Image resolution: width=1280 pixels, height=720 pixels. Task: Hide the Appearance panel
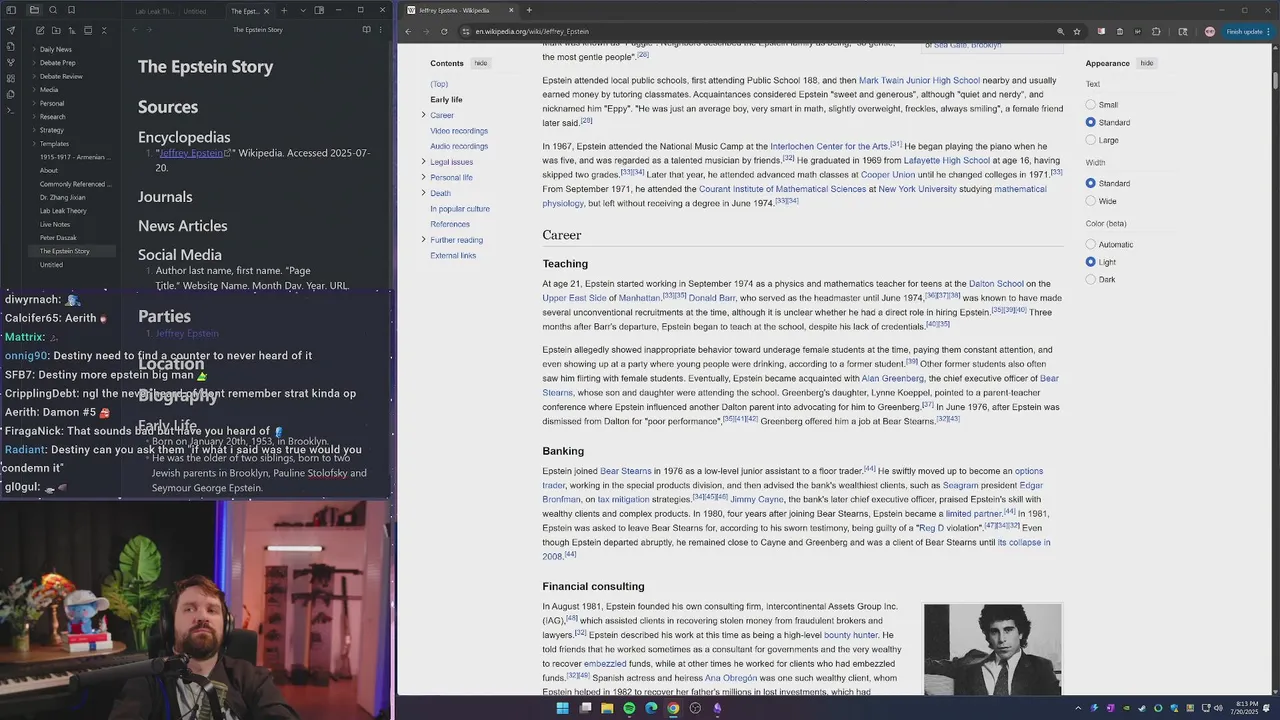[1147, 63]
